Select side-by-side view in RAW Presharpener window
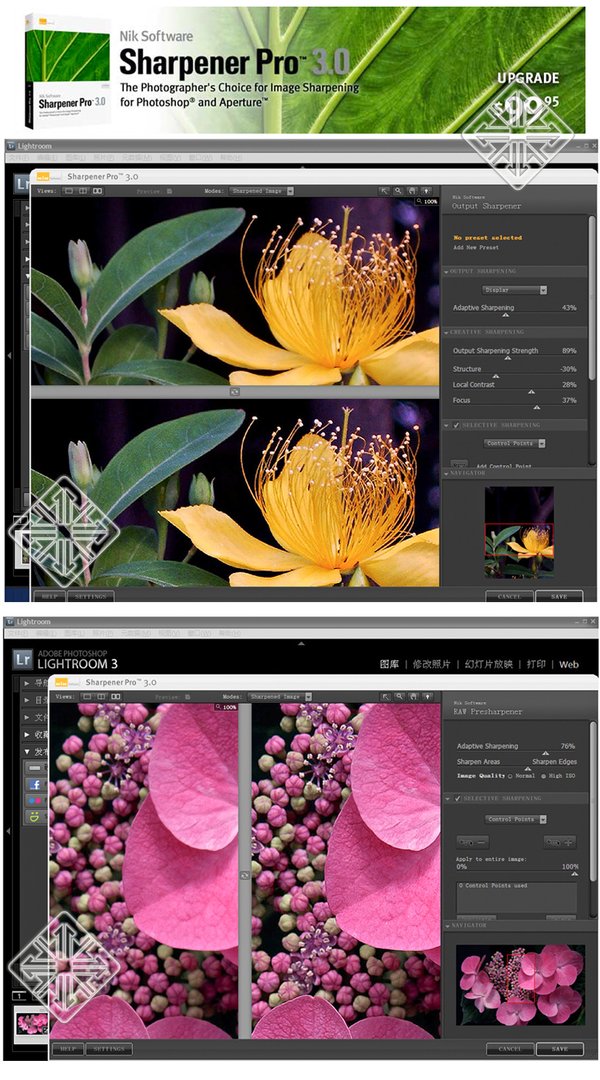 [116, 696]
